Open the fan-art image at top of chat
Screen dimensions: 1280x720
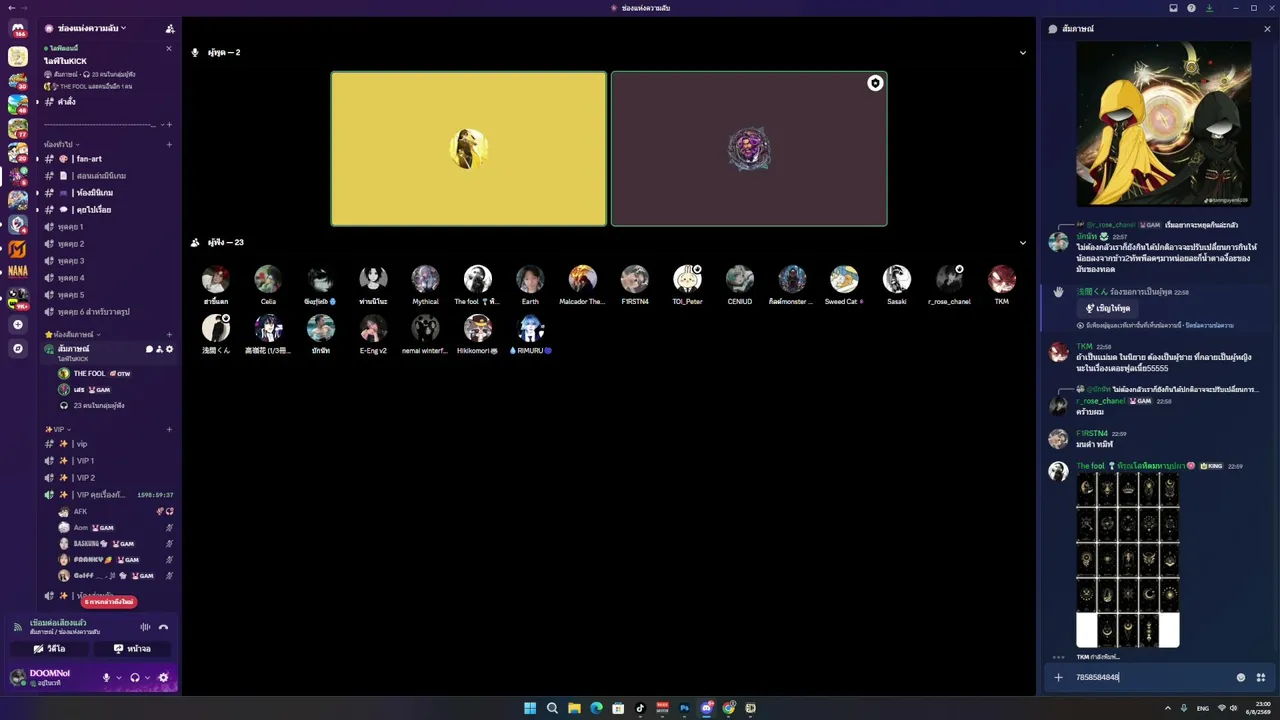1163,124
